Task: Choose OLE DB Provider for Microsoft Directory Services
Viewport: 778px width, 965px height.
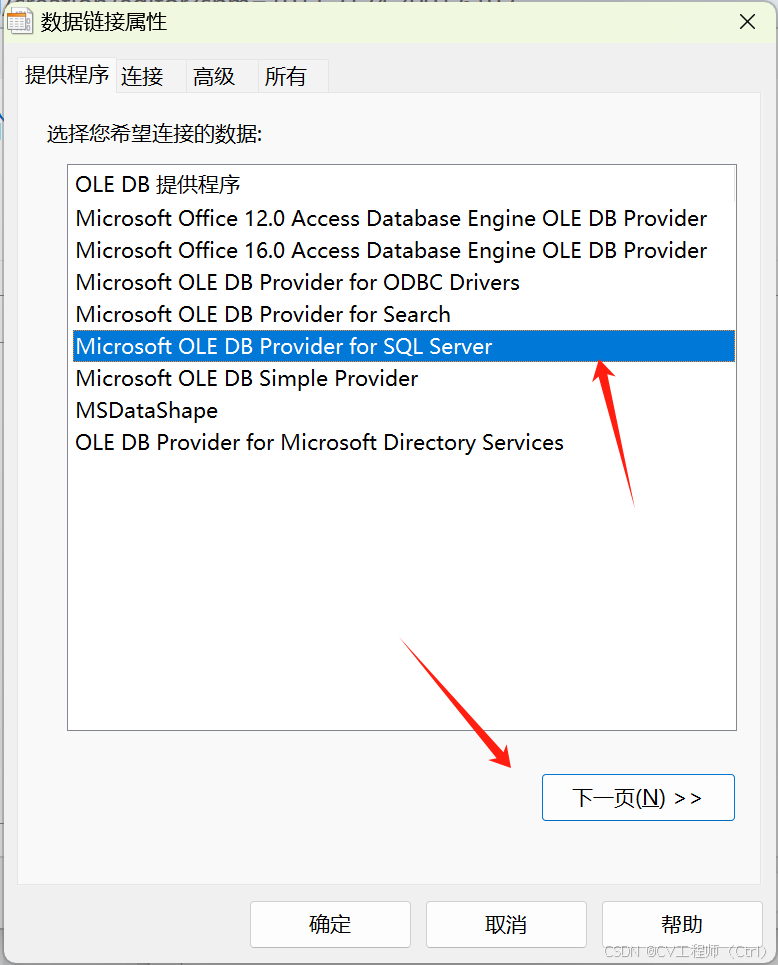Action: (x=320, y=442)
